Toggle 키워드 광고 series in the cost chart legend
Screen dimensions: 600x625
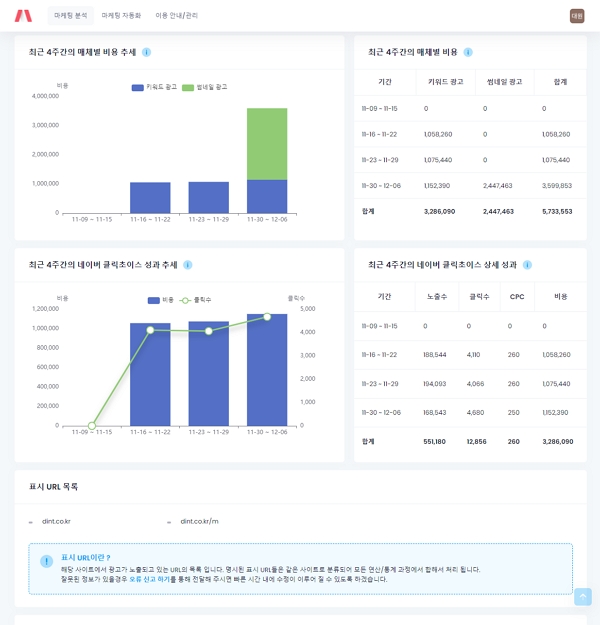[154, 88]
